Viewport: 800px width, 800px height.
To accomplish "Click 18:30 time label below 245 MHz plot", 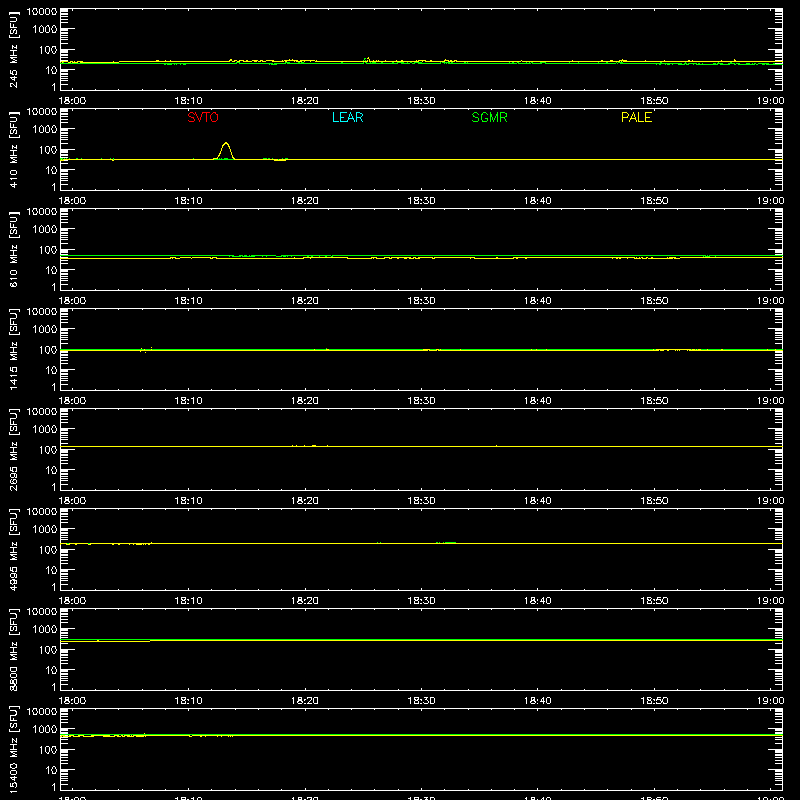I will click(421, 101).
